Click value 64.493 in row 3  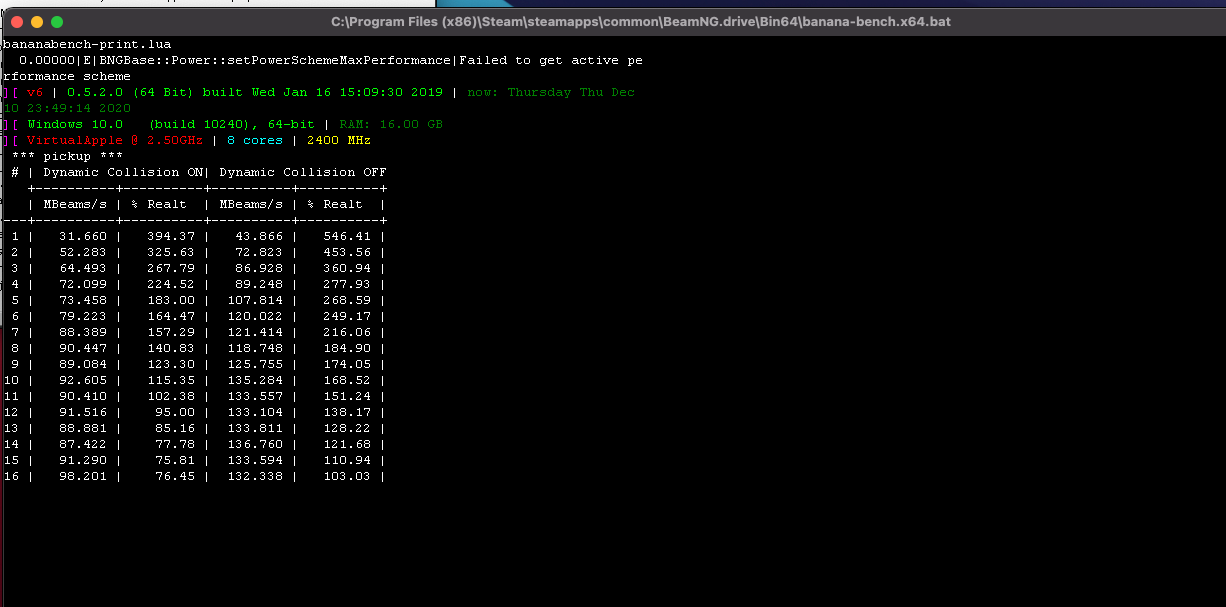coord(83,268)
